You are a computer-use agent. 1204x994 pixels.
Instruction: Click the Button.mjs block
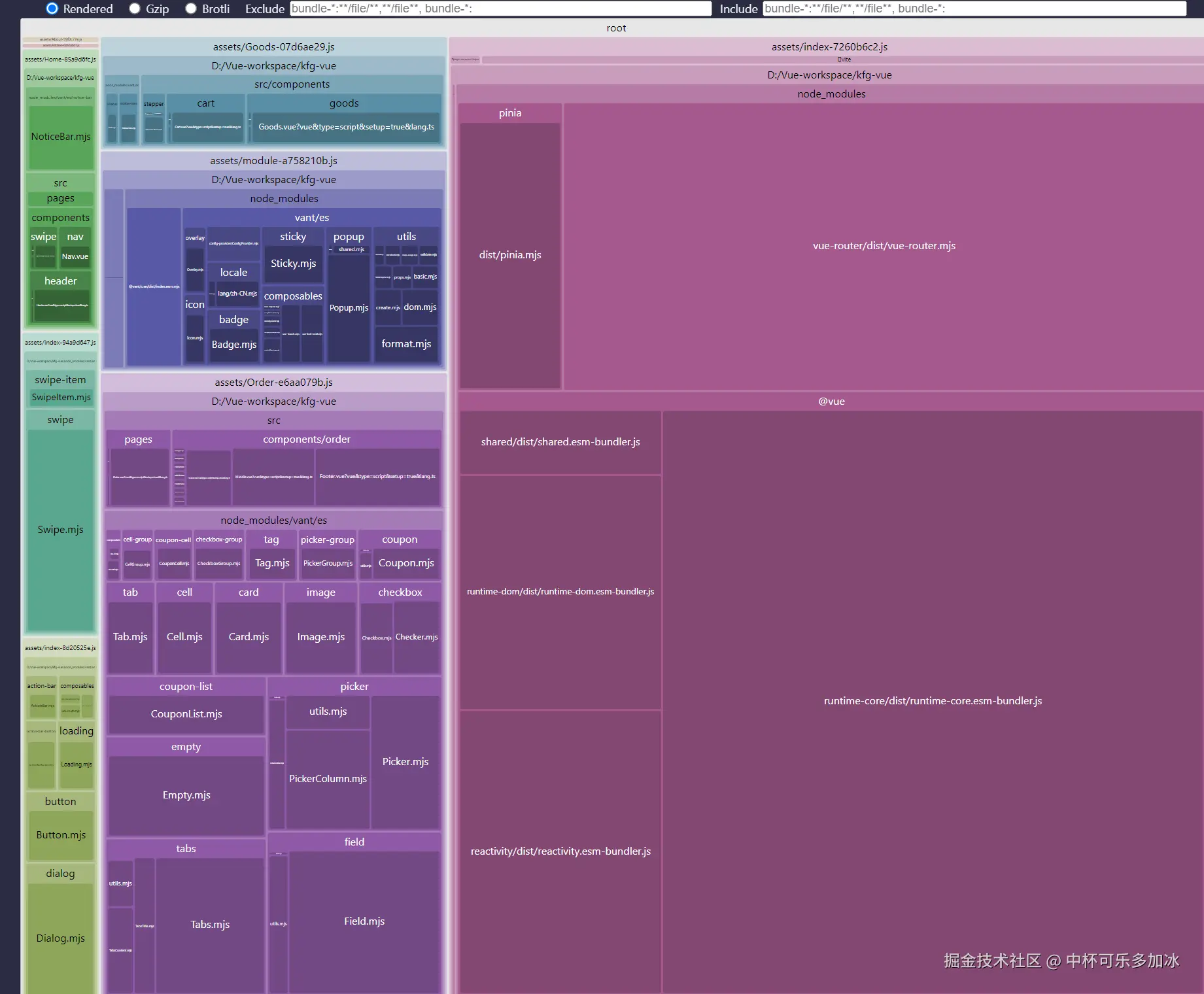point(61,835)
